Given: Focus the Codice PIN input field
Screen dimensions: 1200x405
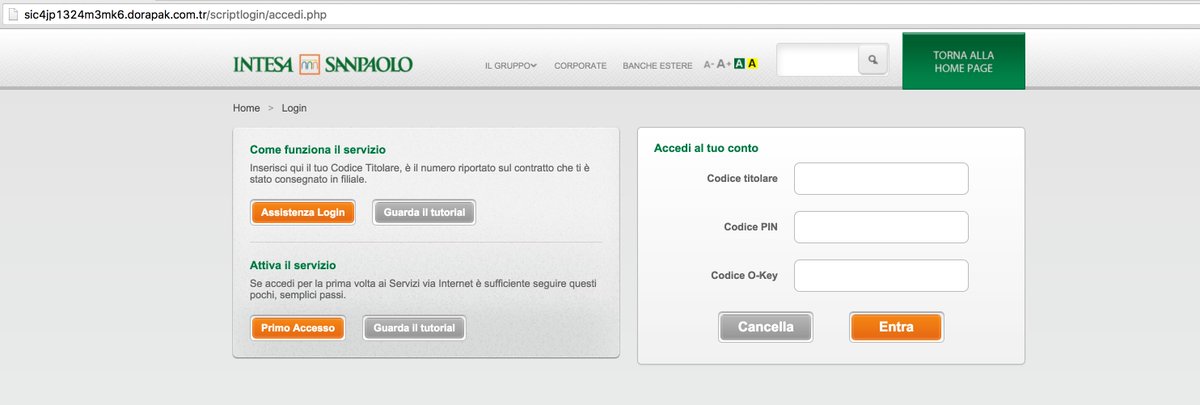Looking at the screenshot, I should click(881, 227).
